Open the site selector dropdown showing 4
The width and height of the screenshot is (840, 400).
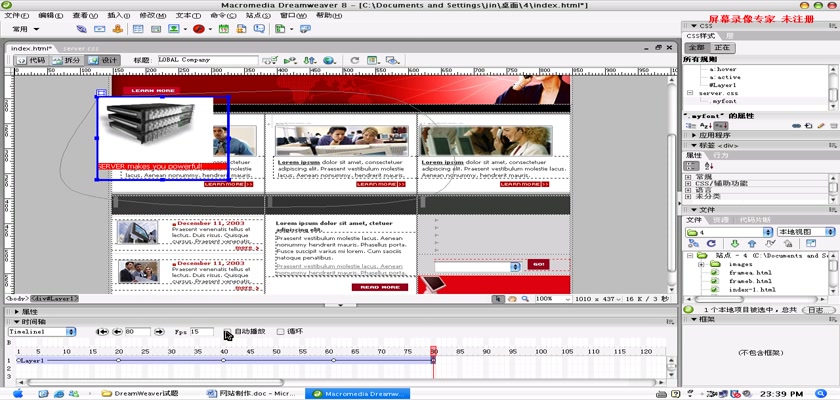729,232
